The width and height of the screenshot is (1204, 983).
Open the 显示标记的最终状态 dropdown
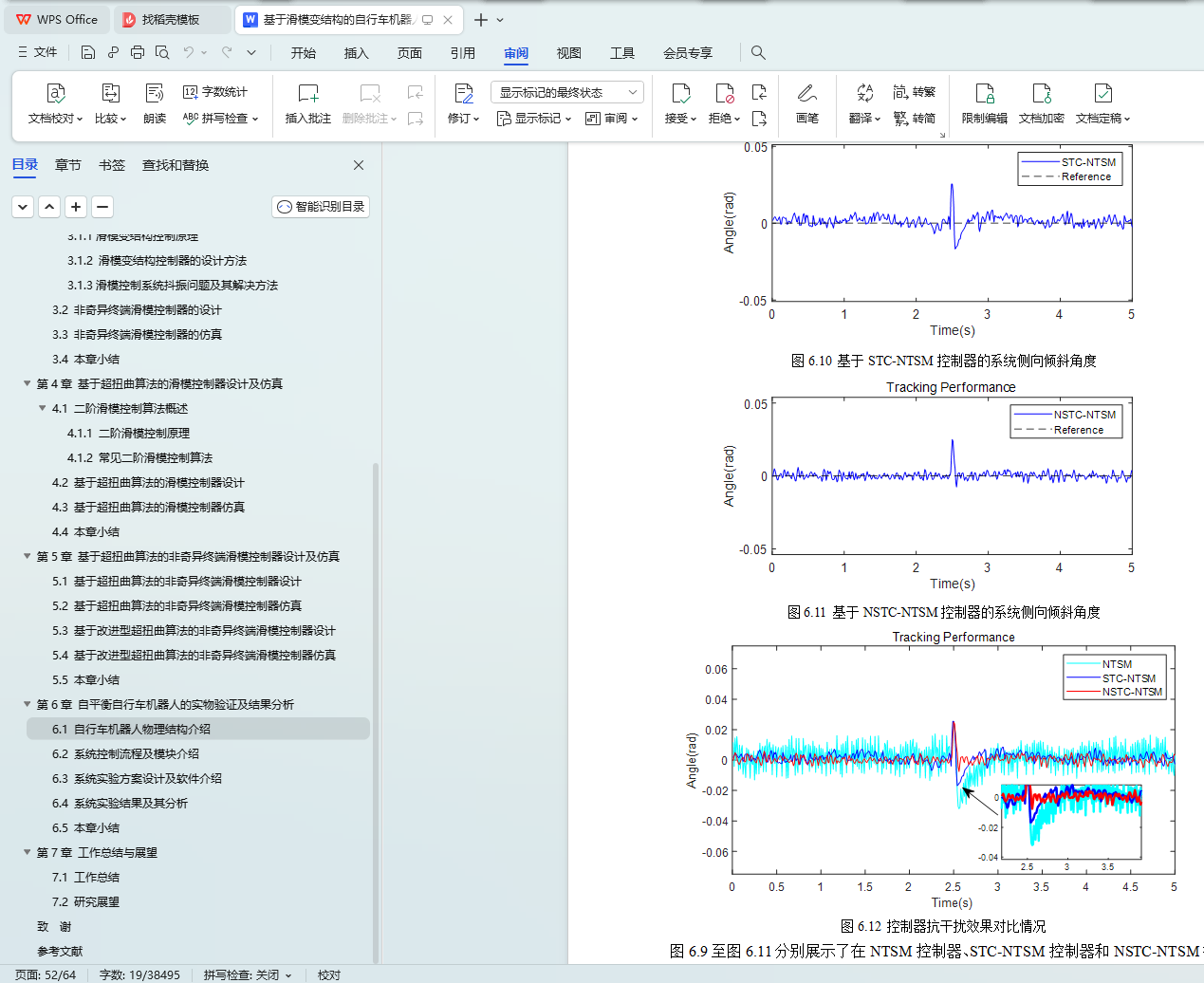click(567, 92)
